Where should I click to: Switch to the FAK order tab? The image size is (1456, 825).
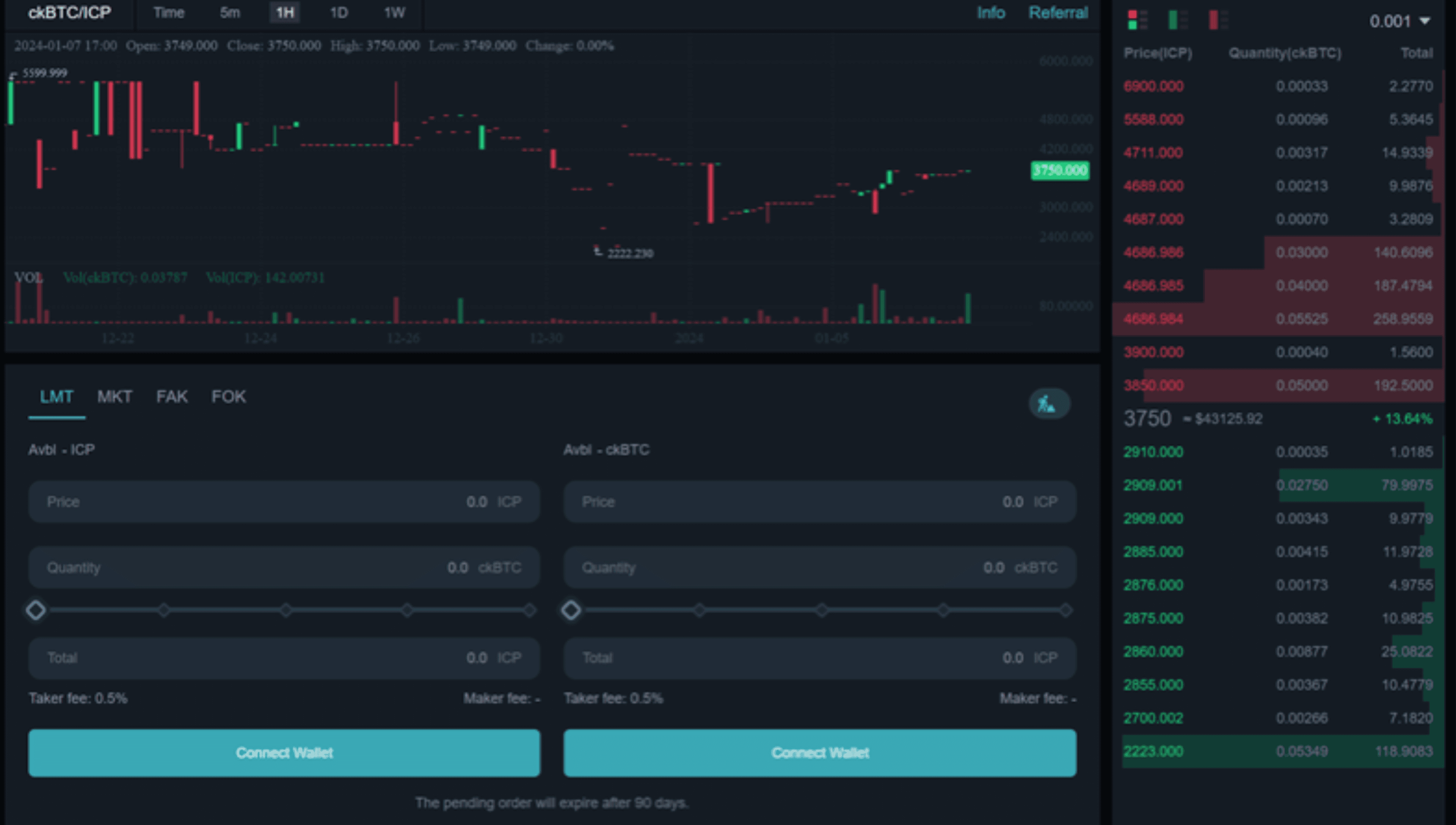[x=172, y=397]
